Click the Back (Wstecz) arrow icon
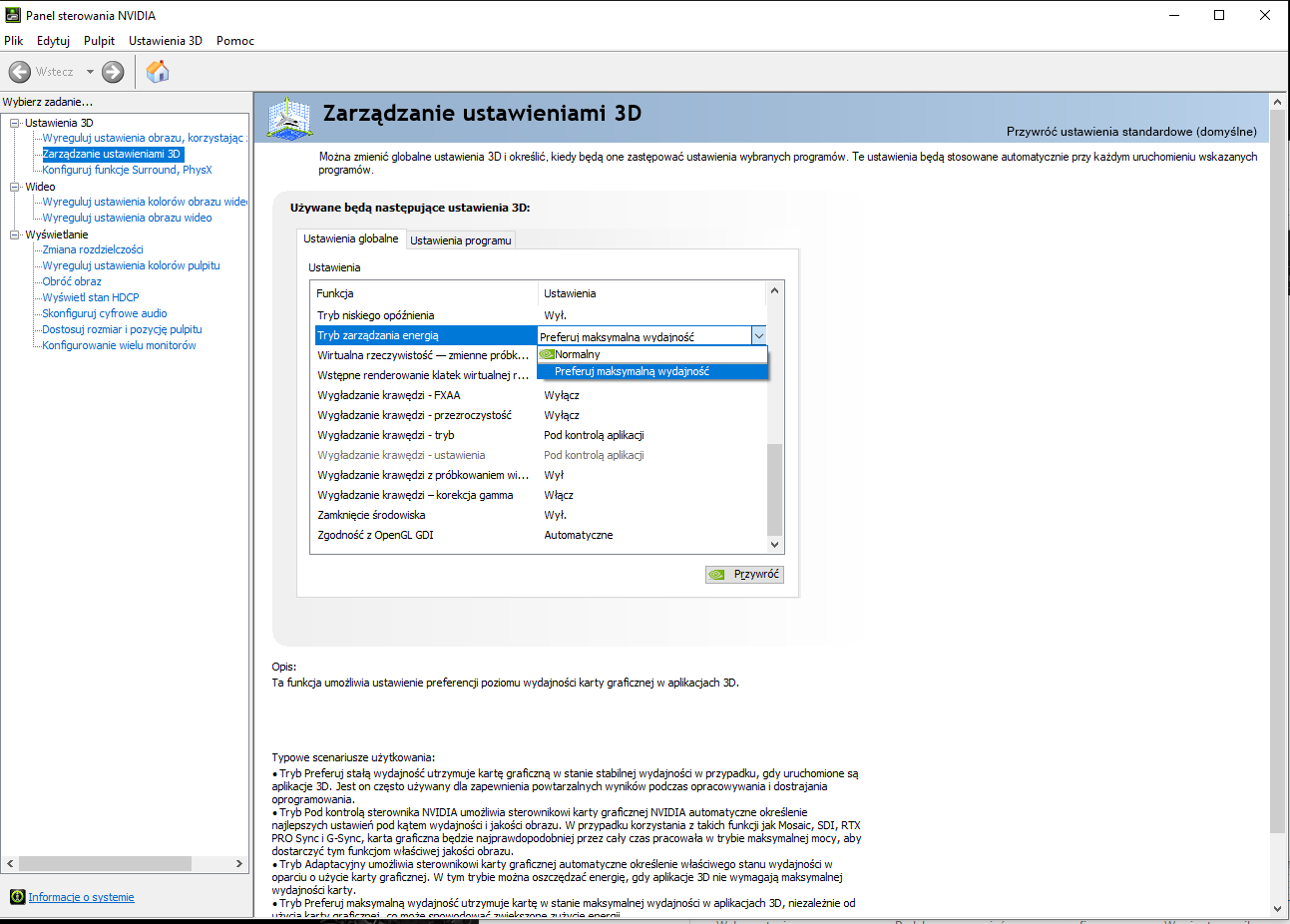 click(x=20, y=72)
